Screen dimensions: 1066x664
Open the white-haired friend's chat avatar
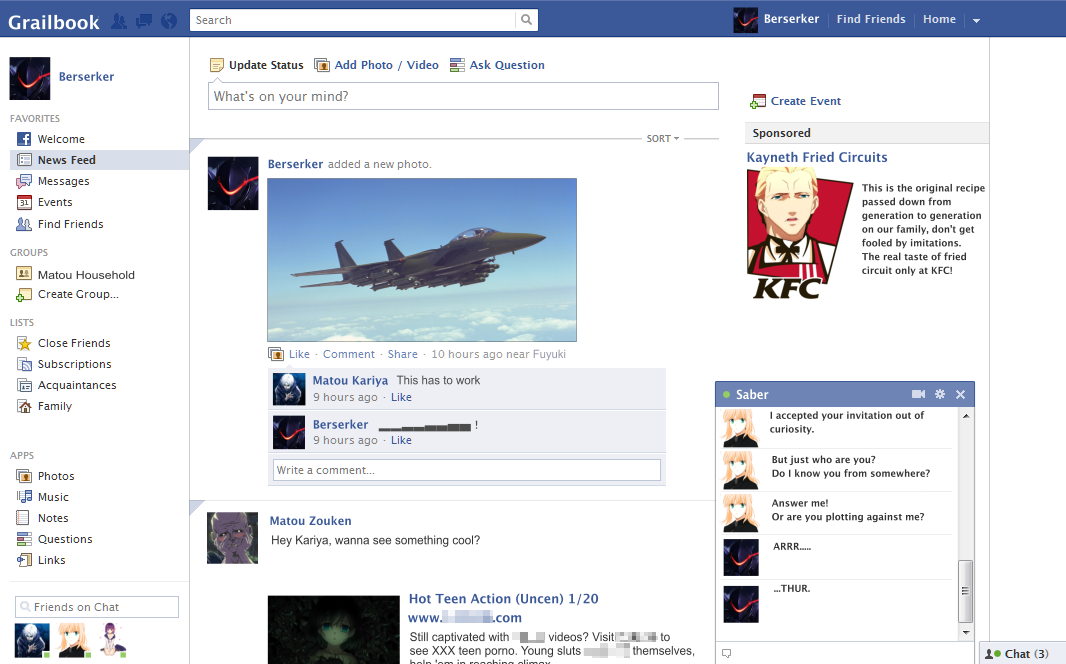(x=32, y=640)
